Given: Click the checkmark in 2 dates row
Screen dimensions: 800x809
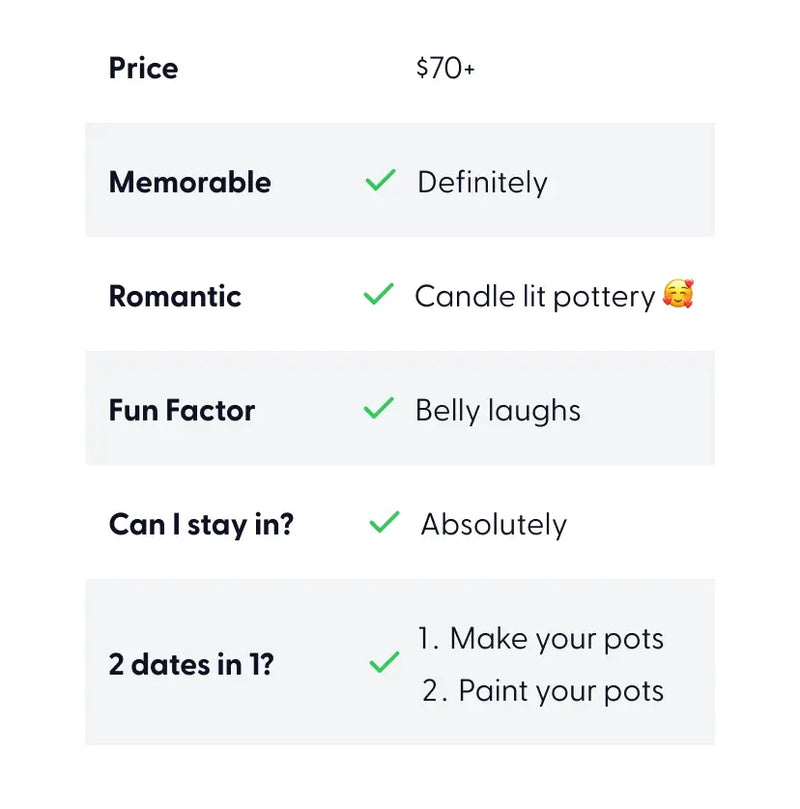Looking at the screenshot, I should (x=384, y=662).
